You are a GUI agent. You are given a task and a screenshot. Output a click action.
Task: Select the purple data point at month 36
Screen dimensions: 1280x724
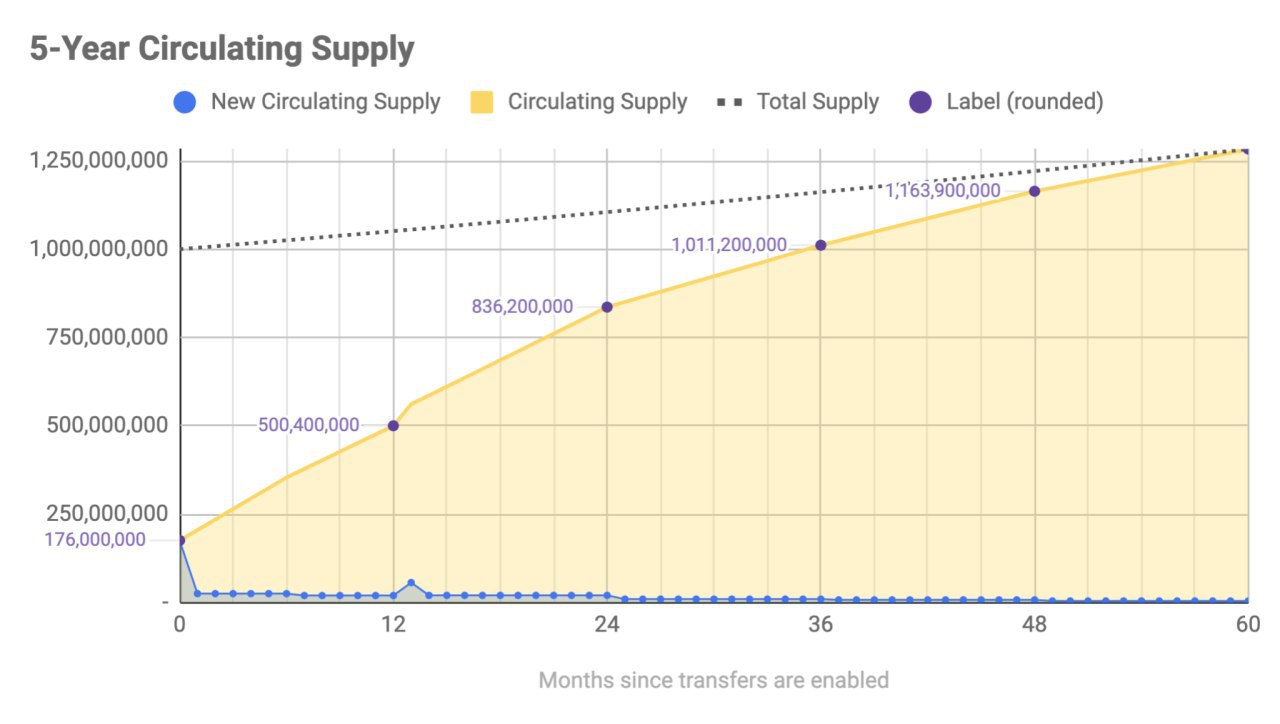[821, 245]
